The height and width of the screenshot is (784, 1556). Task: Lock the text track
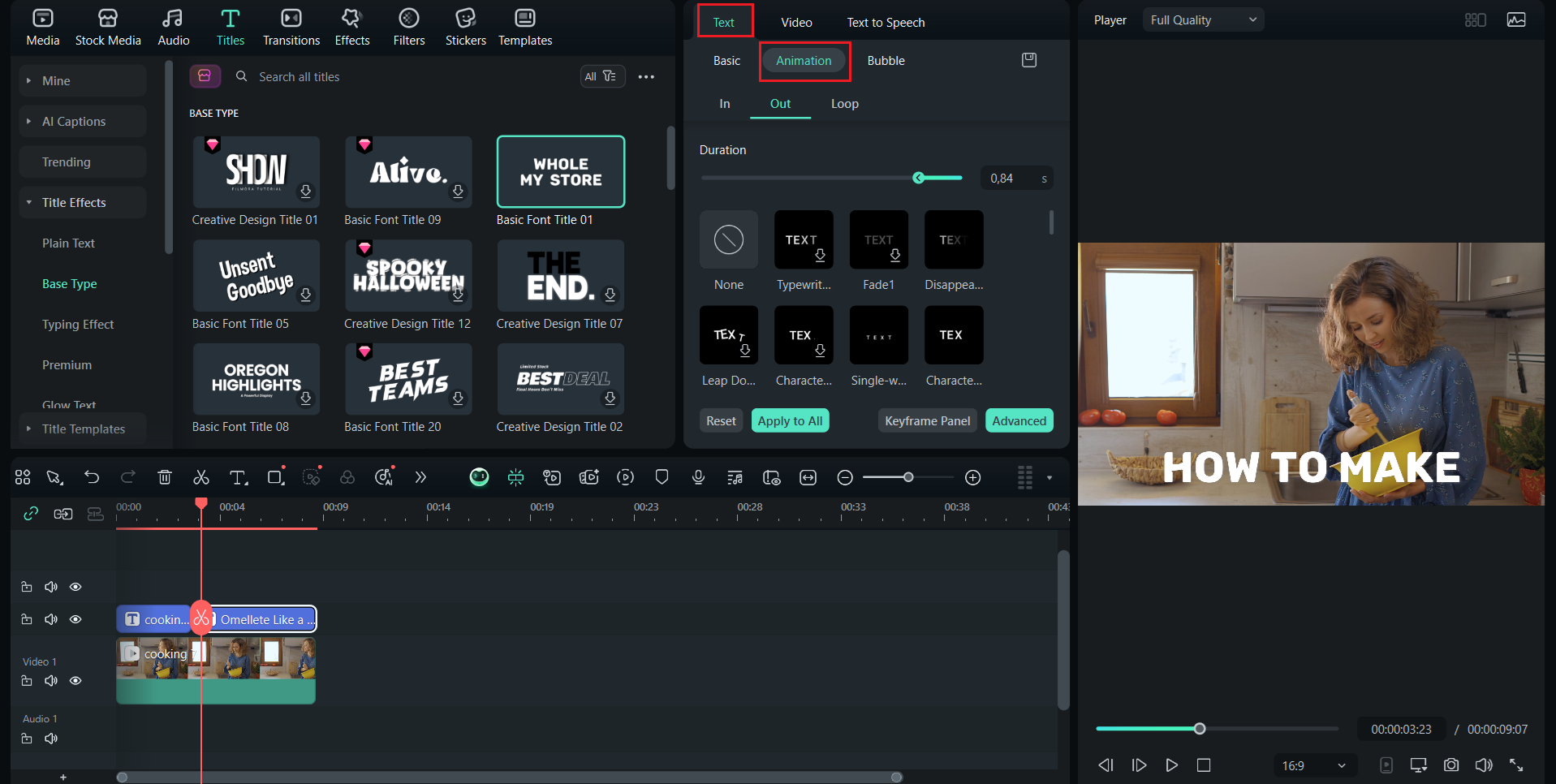point(27,618)
